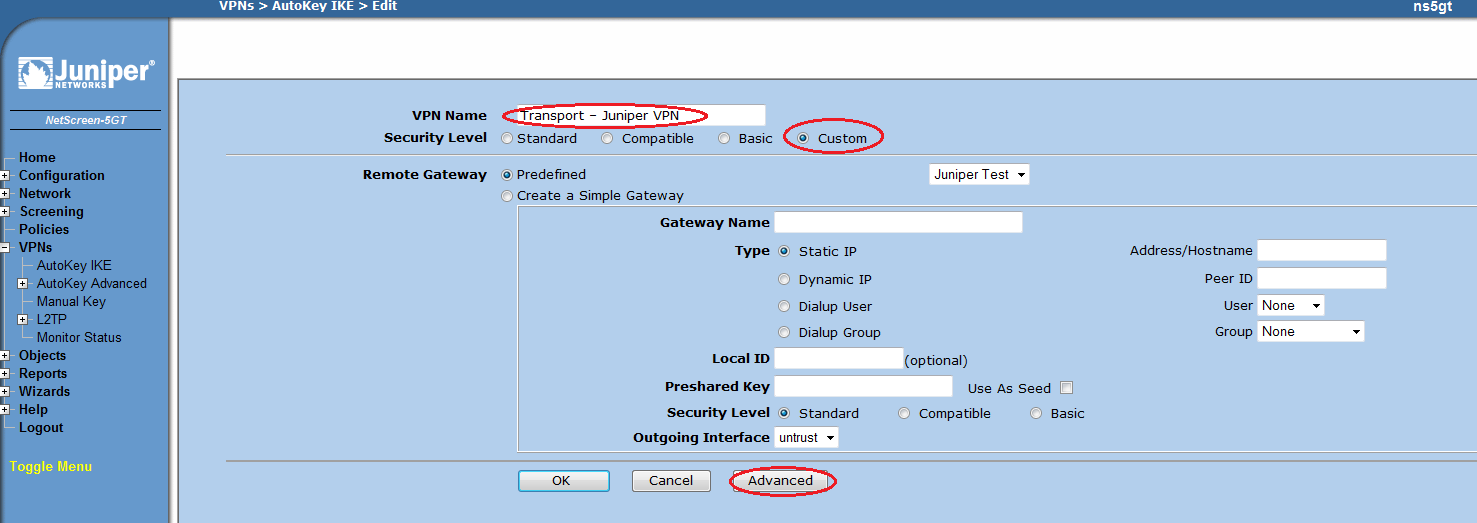This screenshot has height=523, width=1477.
Task: Select Custom security level radio button
Action: [x=803, y=139]
